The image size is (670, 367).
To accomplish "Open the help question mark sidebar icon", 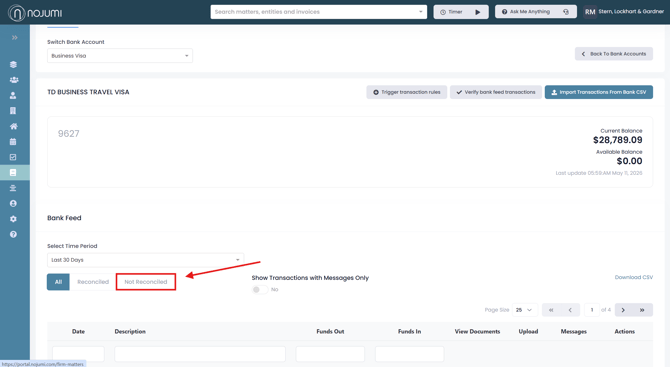I will point(13,234).
